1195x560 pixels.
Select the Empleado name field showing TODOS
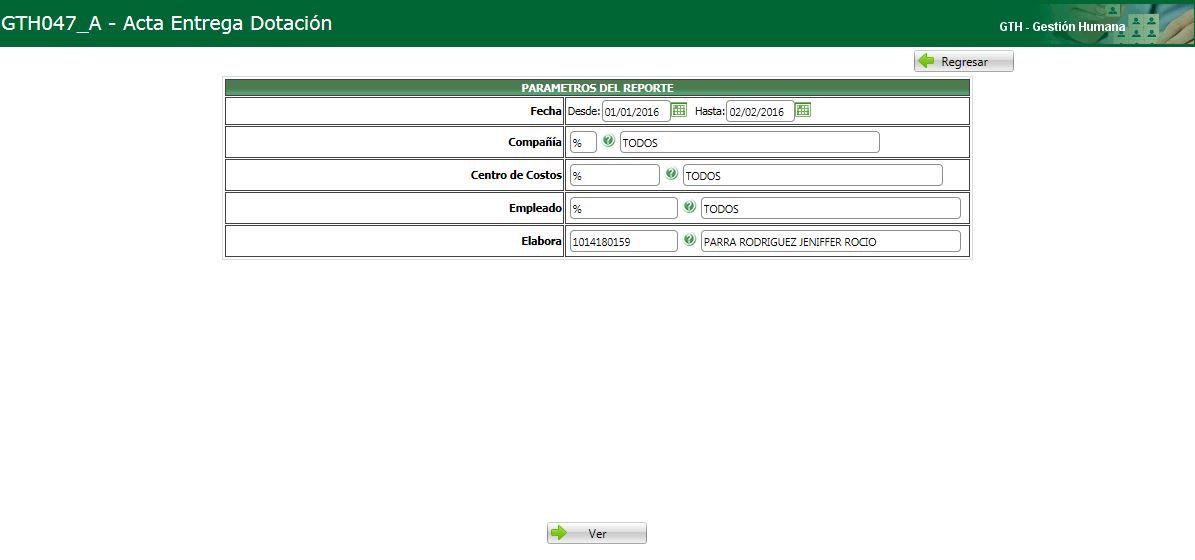pos(831,208)
